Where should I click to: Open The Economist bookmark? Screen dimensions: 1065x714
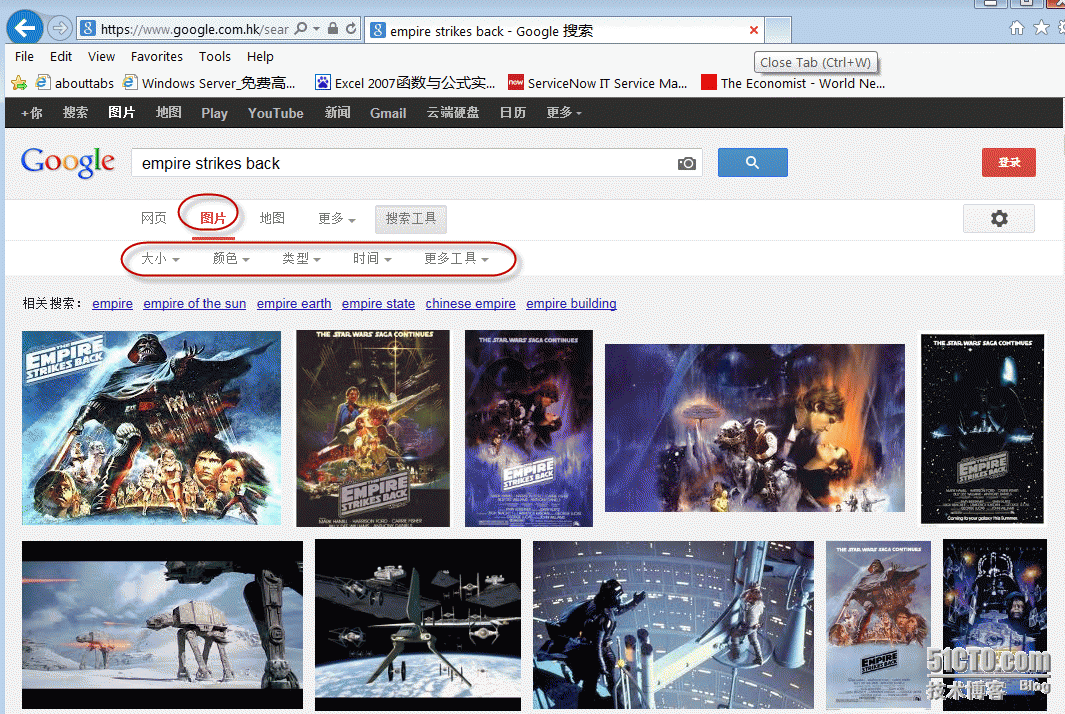click(793, 83)
